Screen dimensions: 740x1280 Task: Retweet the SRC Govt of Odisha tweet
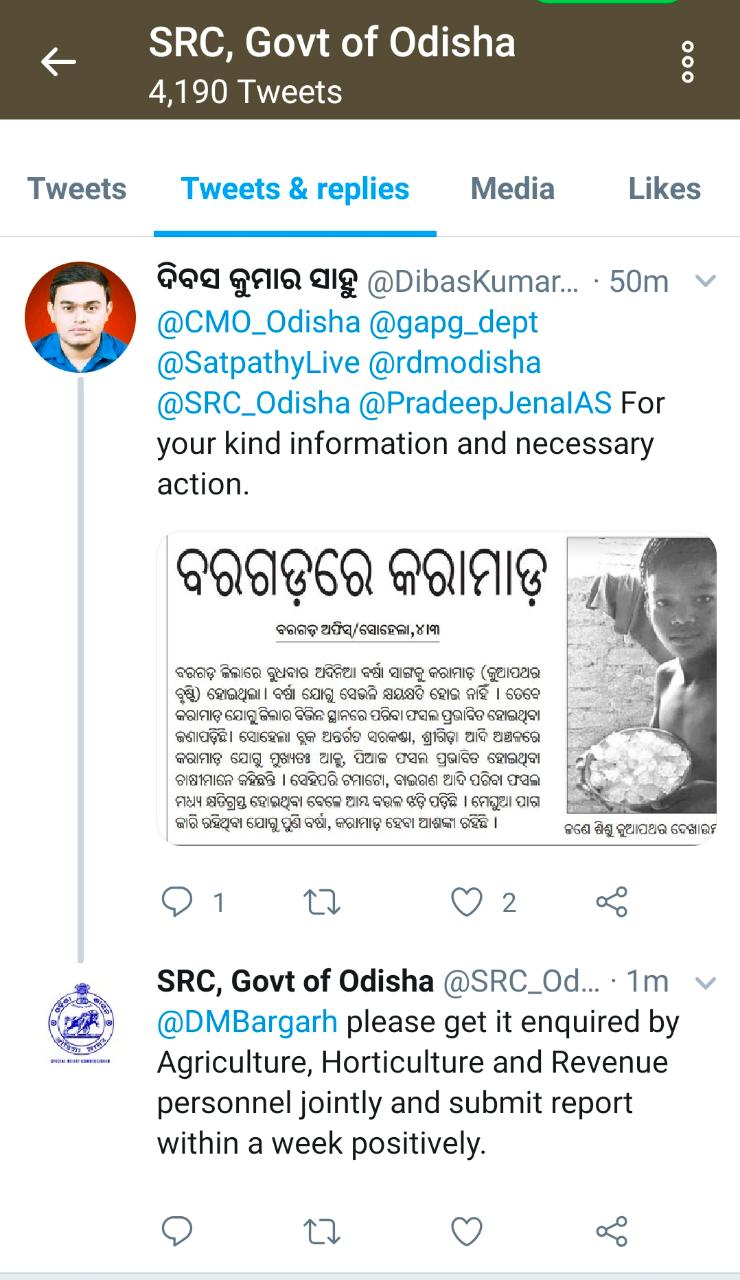(322, 1231)
